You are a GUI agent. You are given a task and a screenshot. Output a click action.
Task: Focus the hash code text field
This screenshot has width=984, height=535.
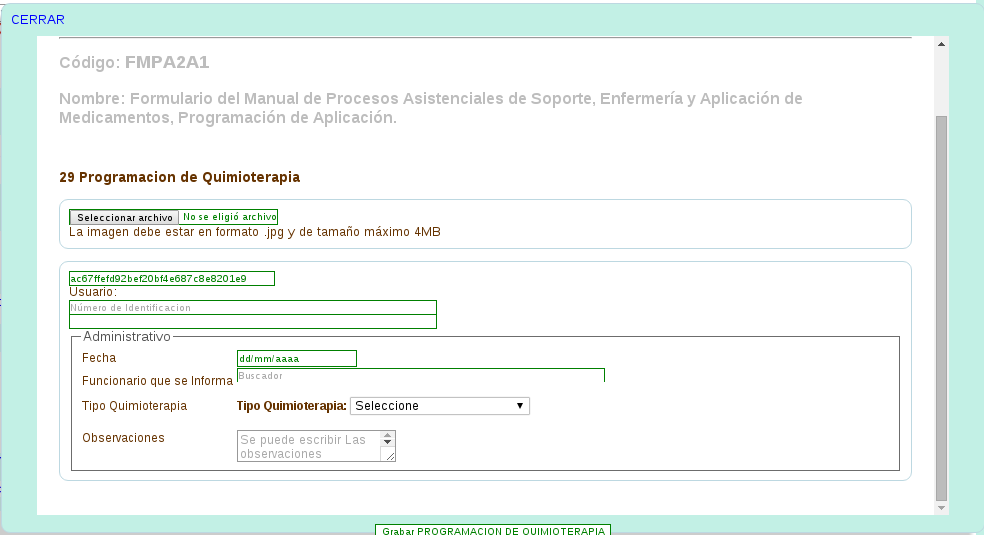tap(171, 278)
